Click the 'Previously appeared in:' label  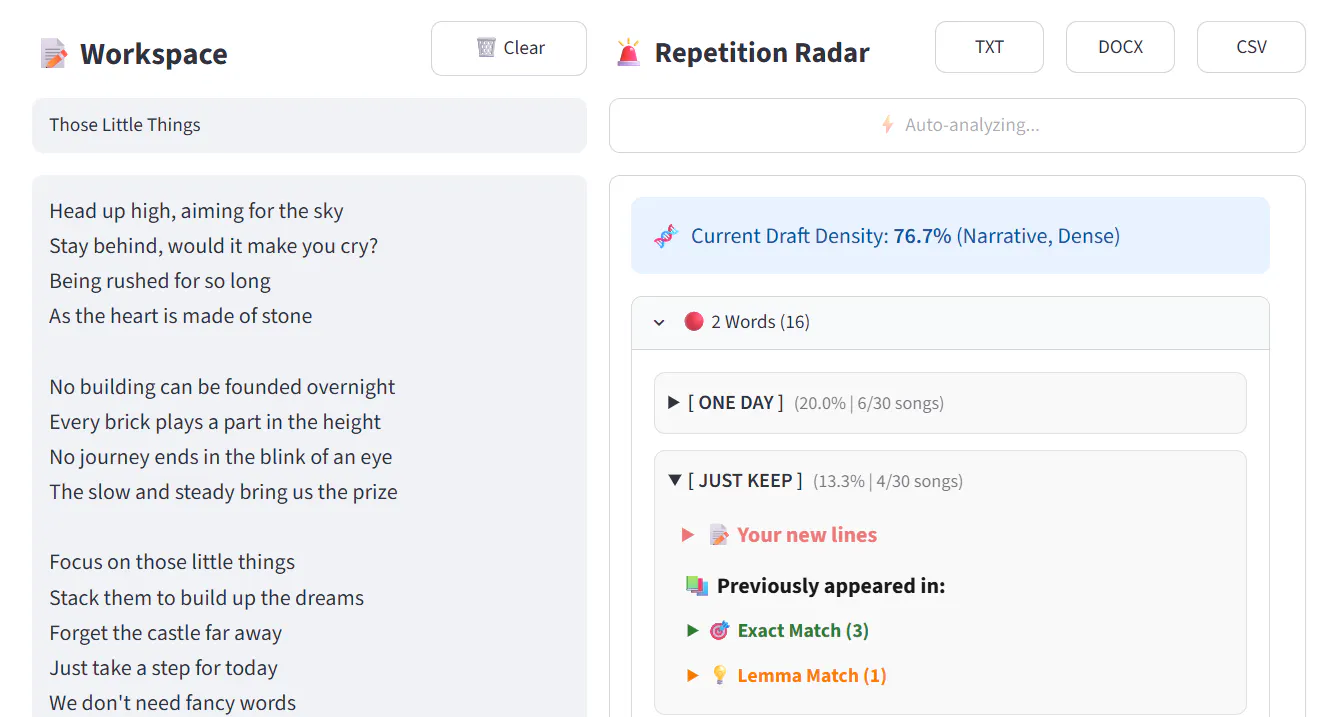pos(831,586)
